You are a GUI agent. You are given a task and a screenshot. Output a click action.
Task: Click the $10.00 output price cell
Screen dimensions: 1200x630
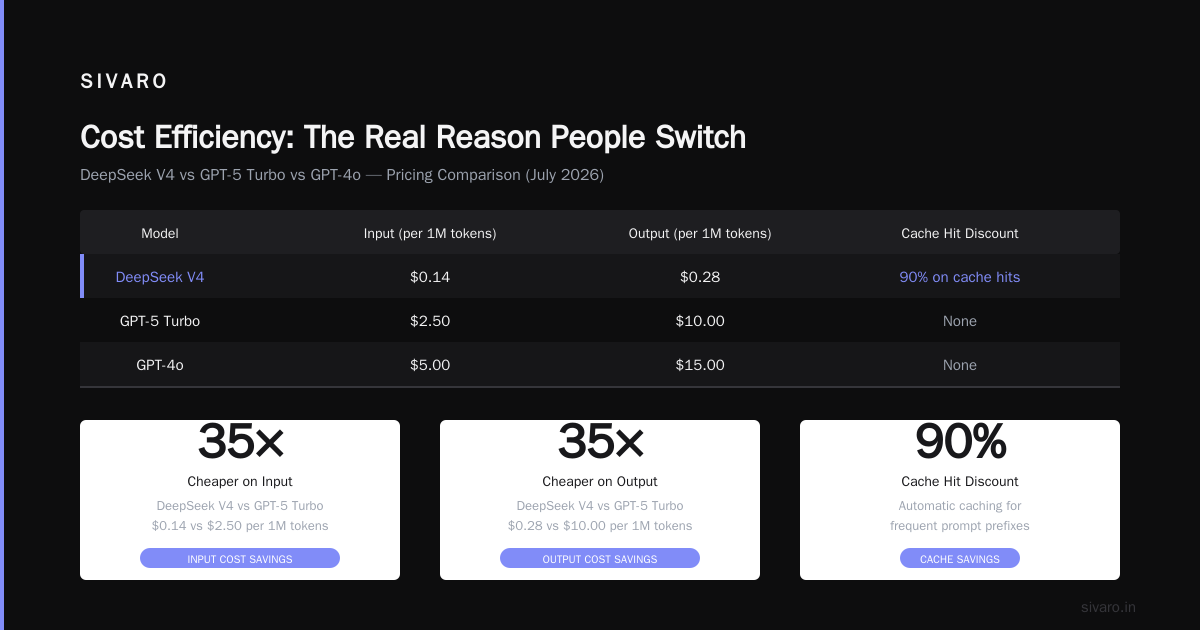coord(700,321)
